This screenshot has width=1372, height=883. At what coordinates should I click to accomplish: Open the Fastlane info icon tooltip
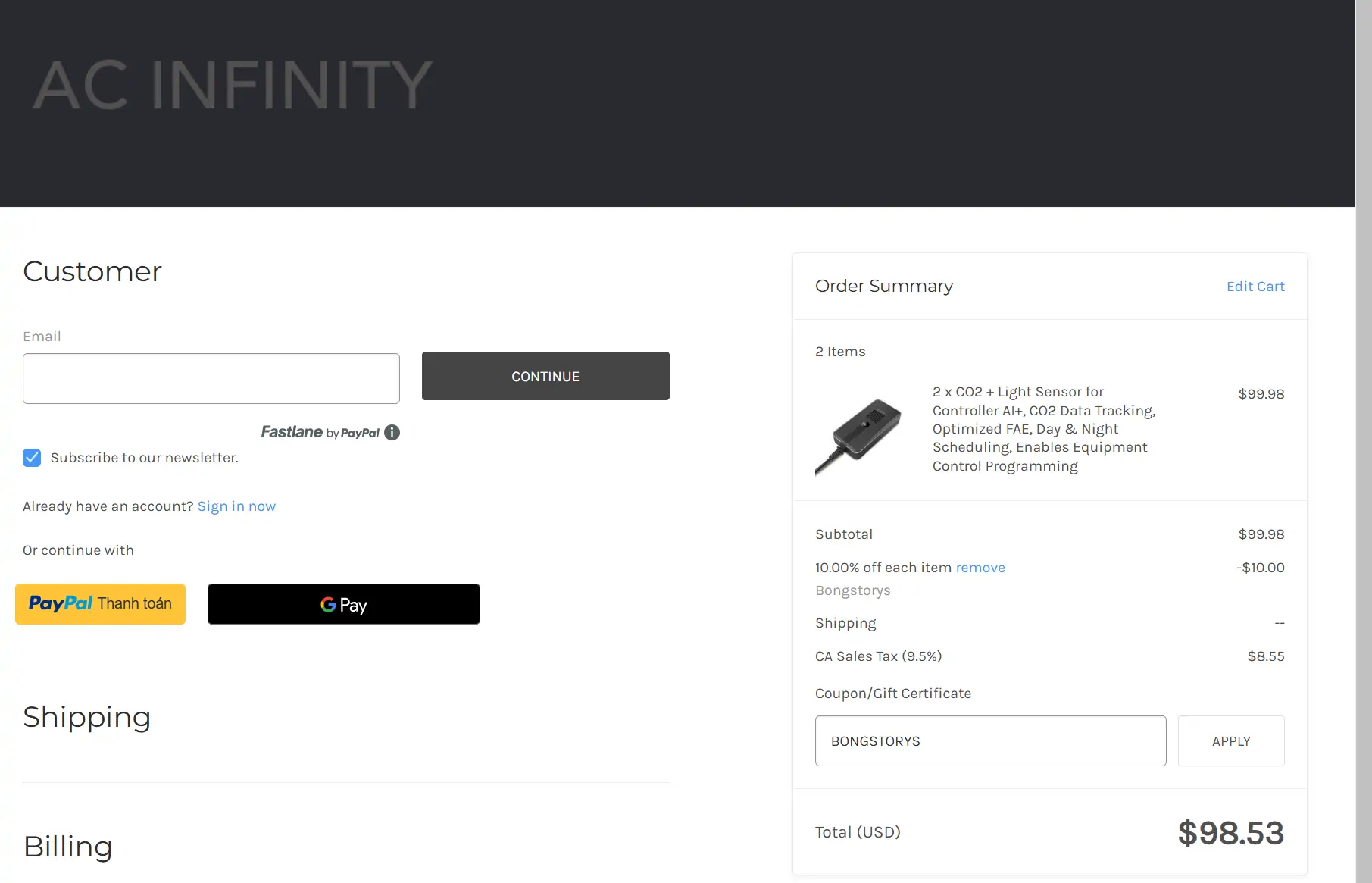[392, 432]
